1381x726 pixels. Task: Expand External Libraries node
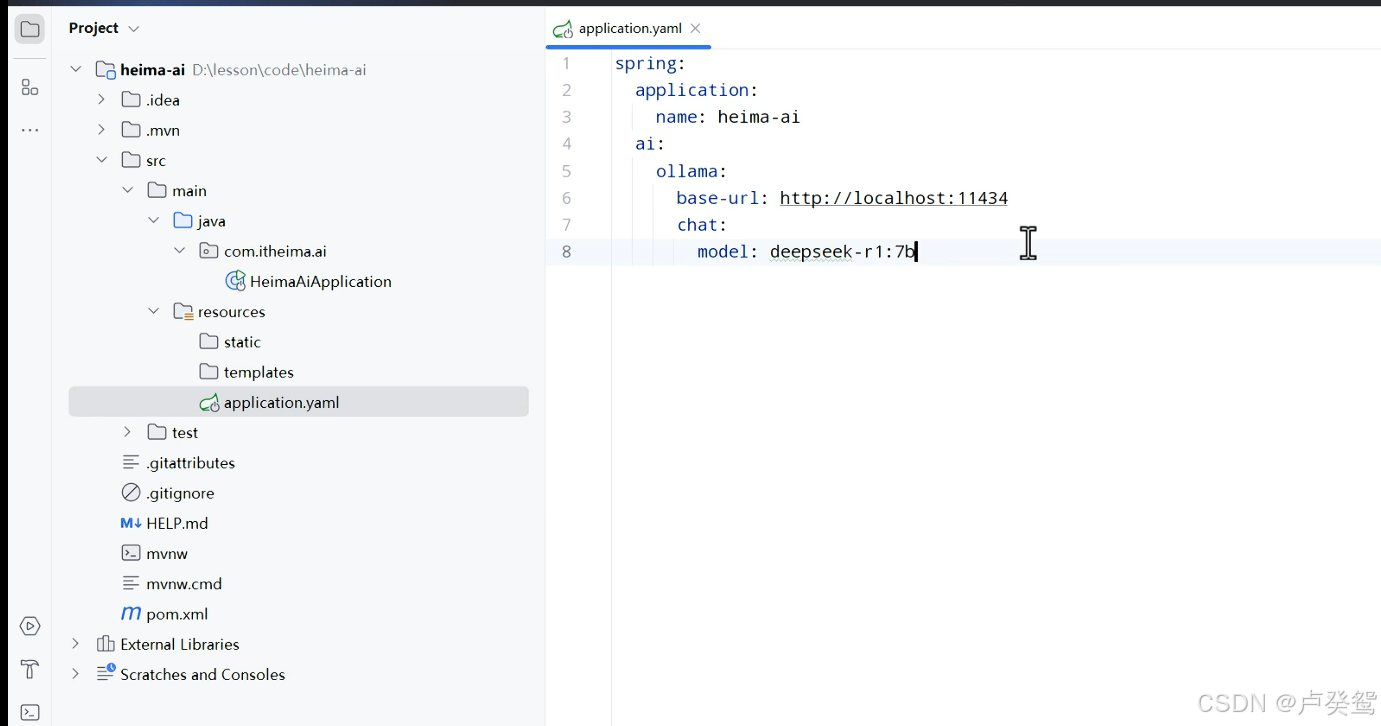point(76,644)
